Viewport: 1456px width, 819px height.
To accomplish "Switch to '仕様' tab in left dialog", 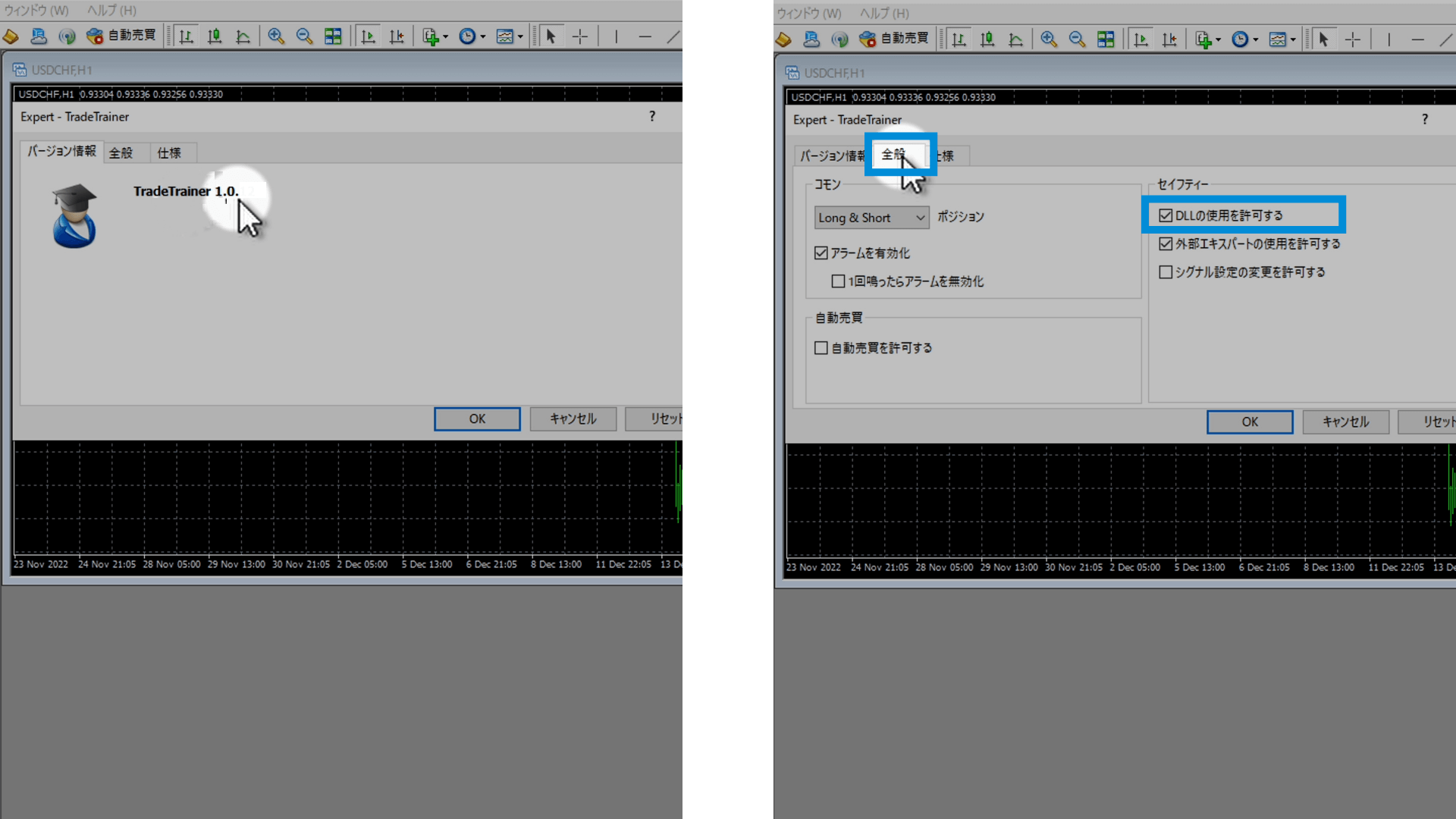I will [169, 153].
